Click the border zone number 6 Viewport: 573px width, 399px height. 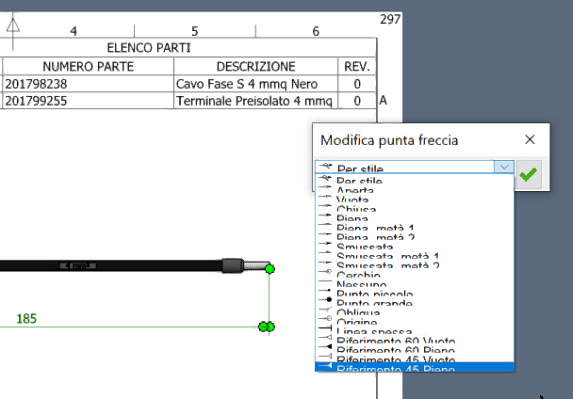point(316,31)
